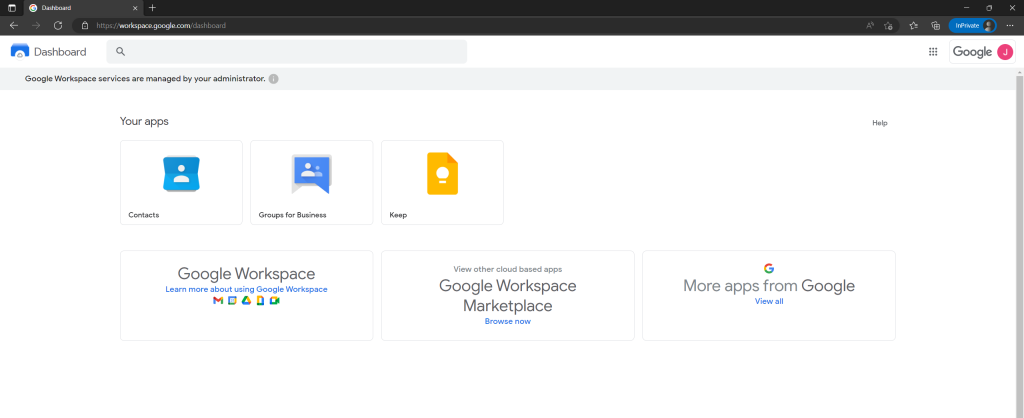
Task: Minimize the browser window
Action: 967,8
